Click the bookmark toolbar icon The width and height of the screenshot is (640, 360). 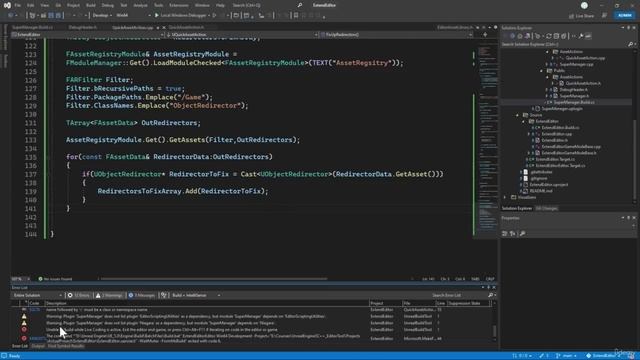pos(296,16)
